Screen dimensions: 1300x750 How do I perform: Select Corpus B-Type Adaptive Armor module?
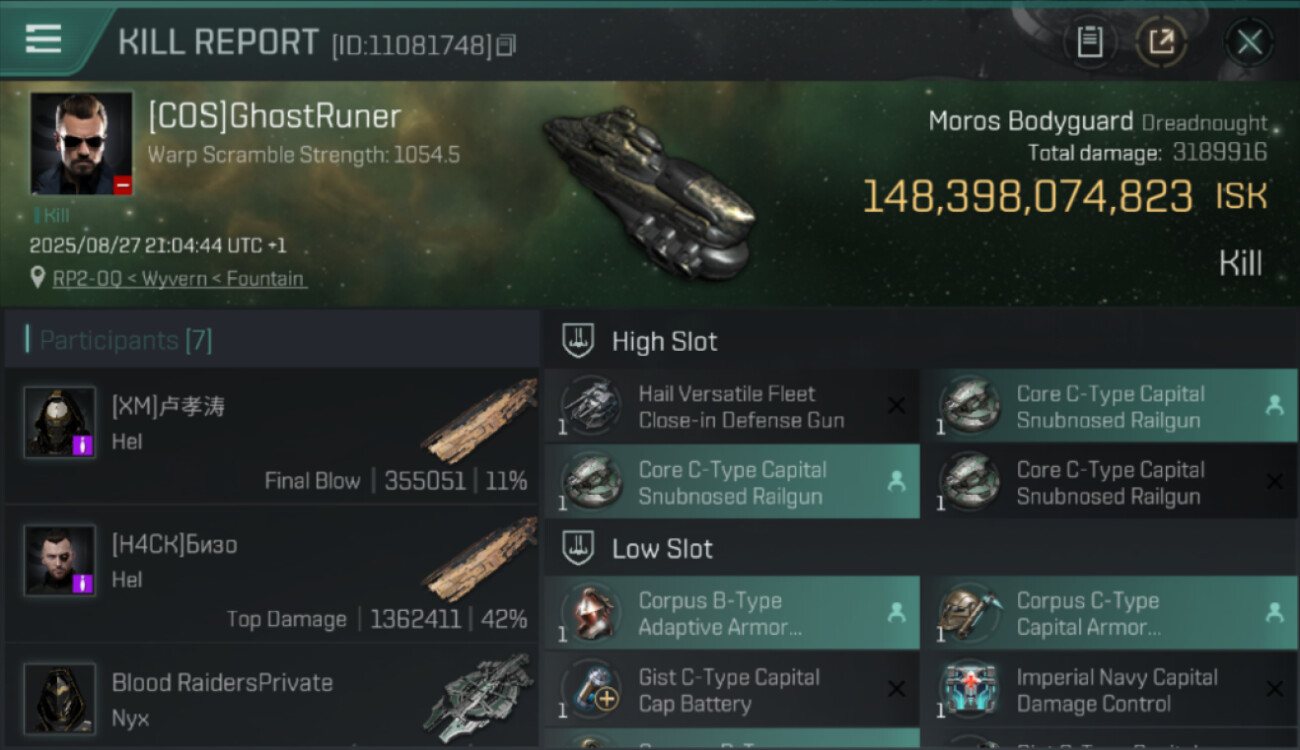point(732,614)
